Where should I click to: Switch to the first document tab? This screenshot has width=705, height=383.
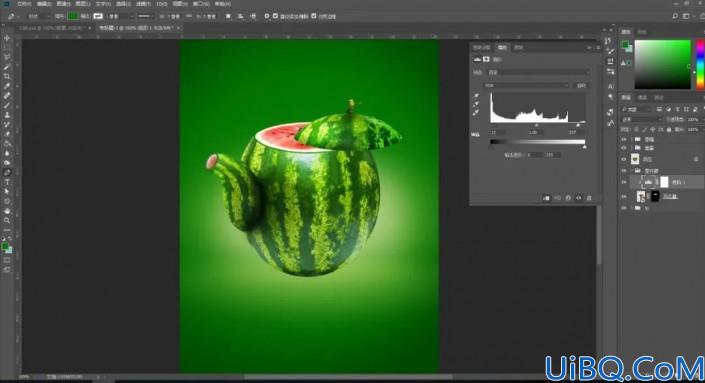(x=54, y=28)
